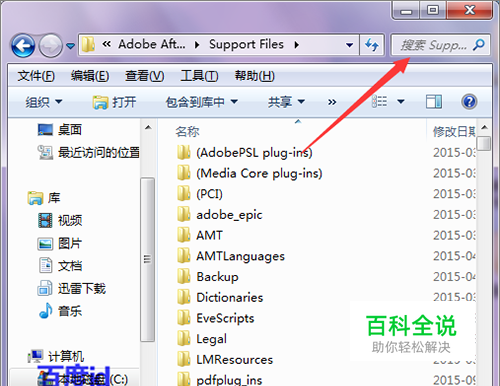
Task: Click the Refresh button next to address bar
Action: click(x=372, y=45)
